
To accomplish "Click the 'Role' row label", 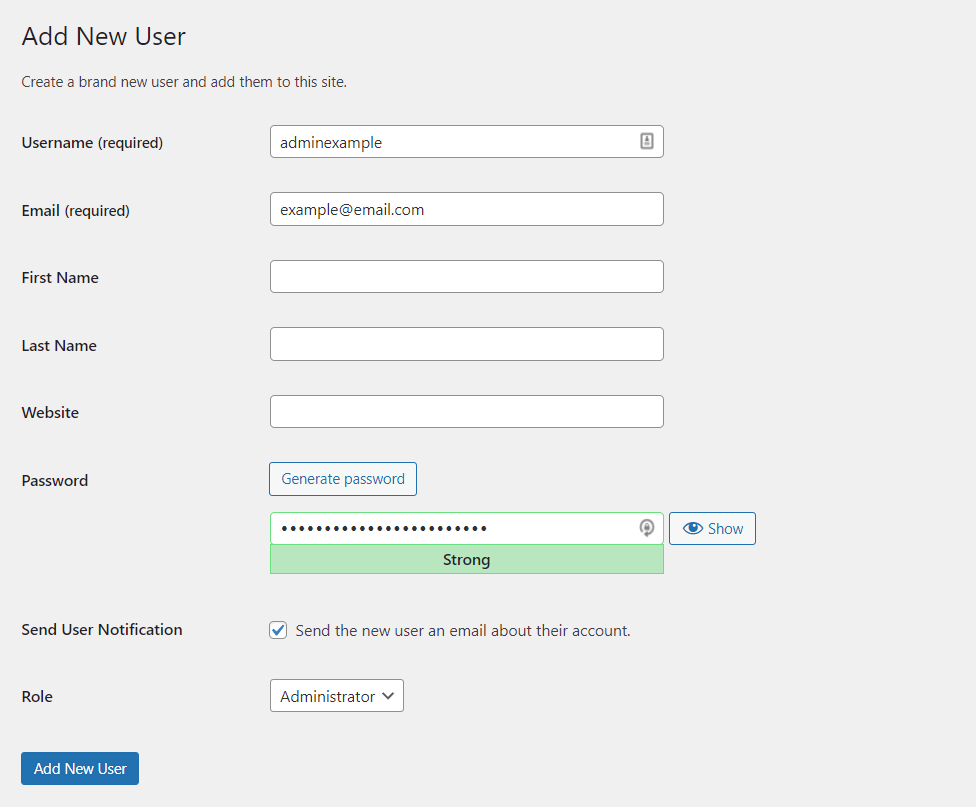I will click(x=36, y=696).
